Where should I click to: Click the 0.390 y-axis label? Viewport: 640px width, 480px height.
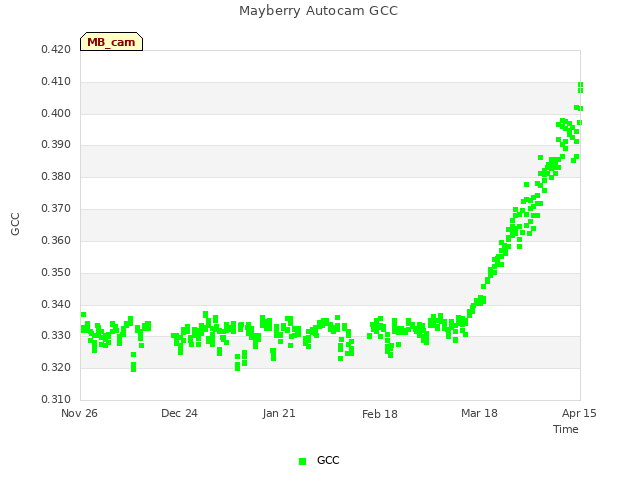56,144
